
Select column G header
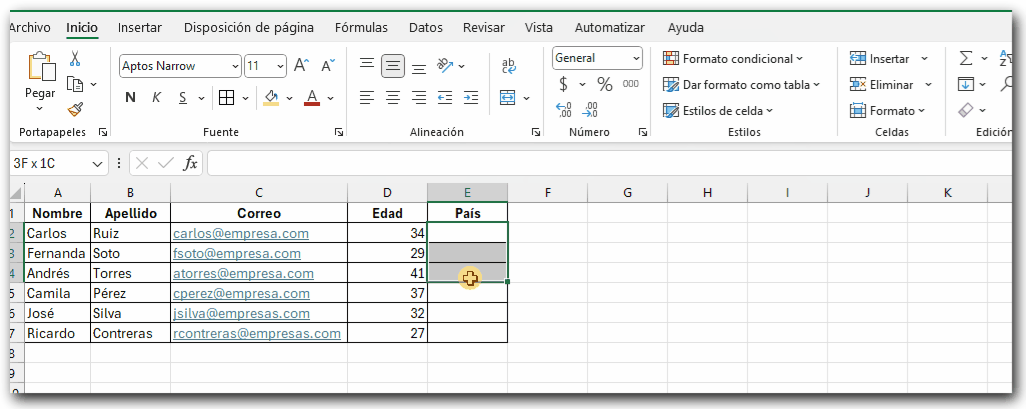click(x=627, y=192)
